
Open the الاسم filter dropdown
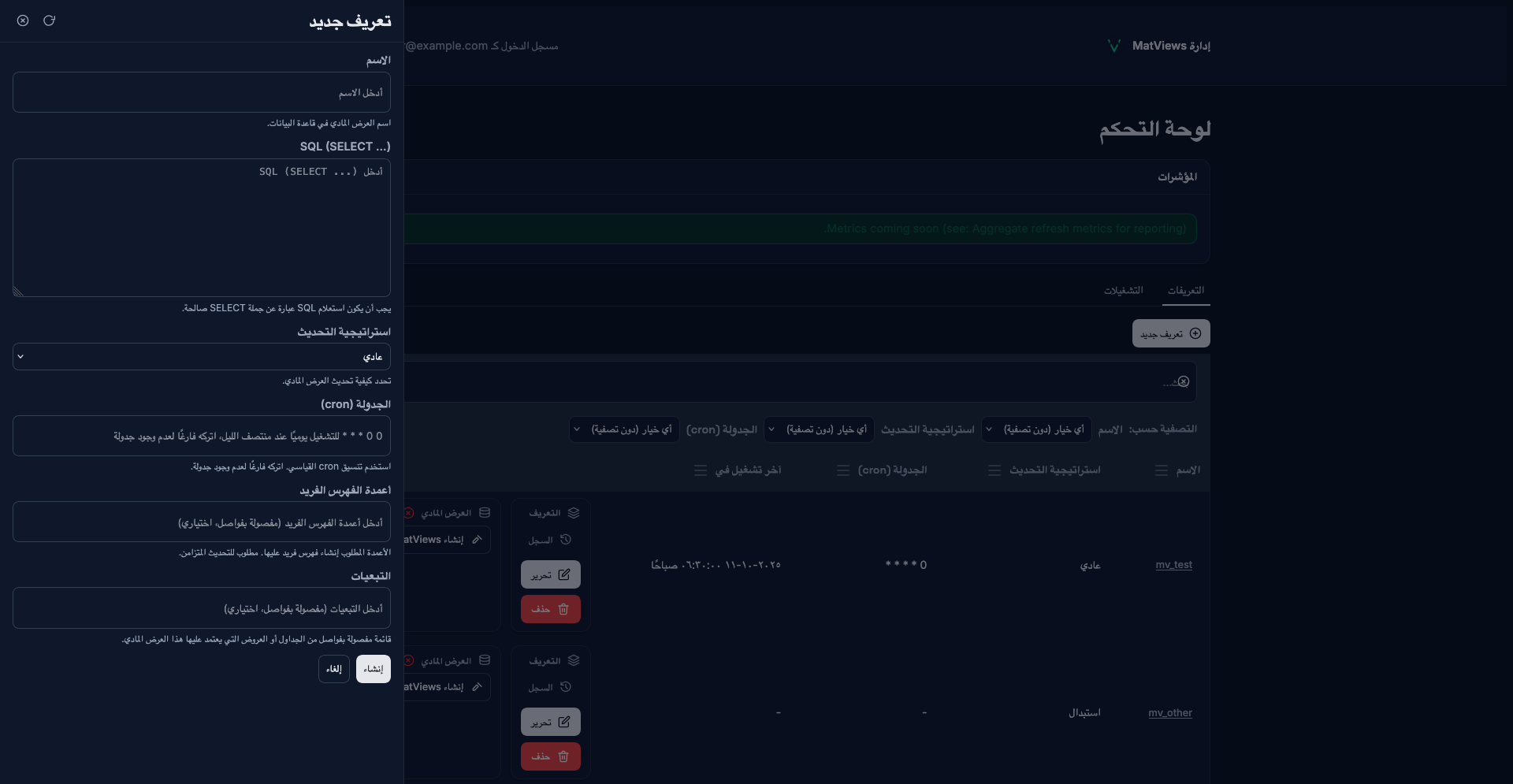[1036, 429]
